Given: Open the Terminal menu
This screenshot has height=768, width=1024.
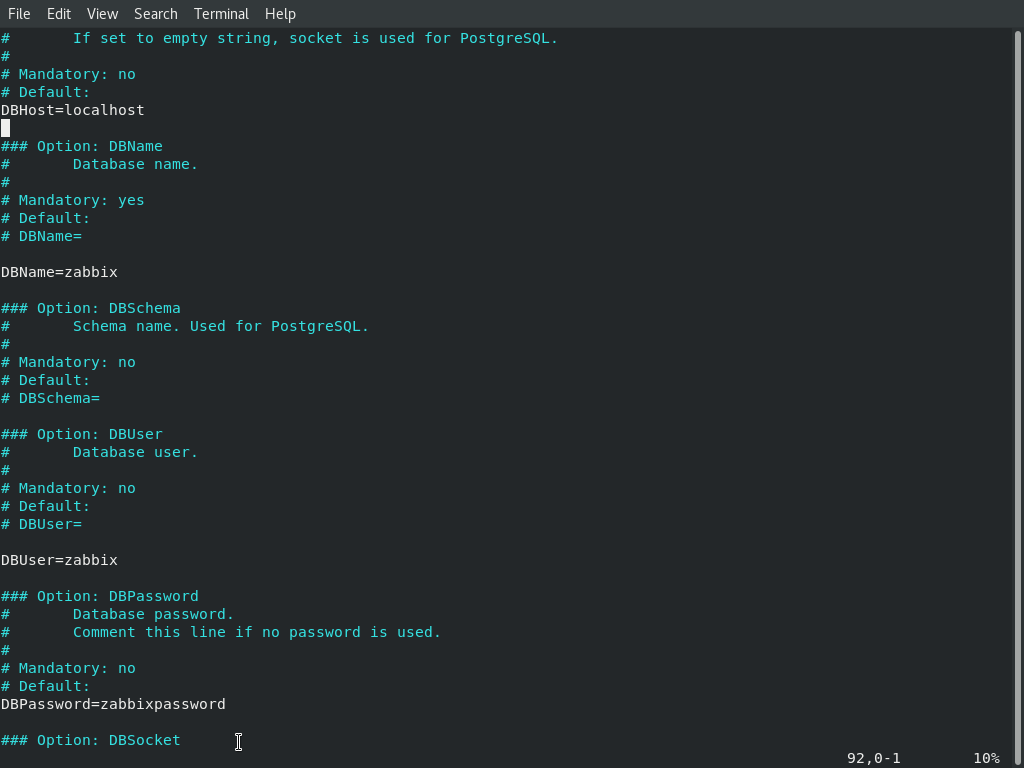Looking at the screenshot, I should pyautogui.click(x=221, y=14).
